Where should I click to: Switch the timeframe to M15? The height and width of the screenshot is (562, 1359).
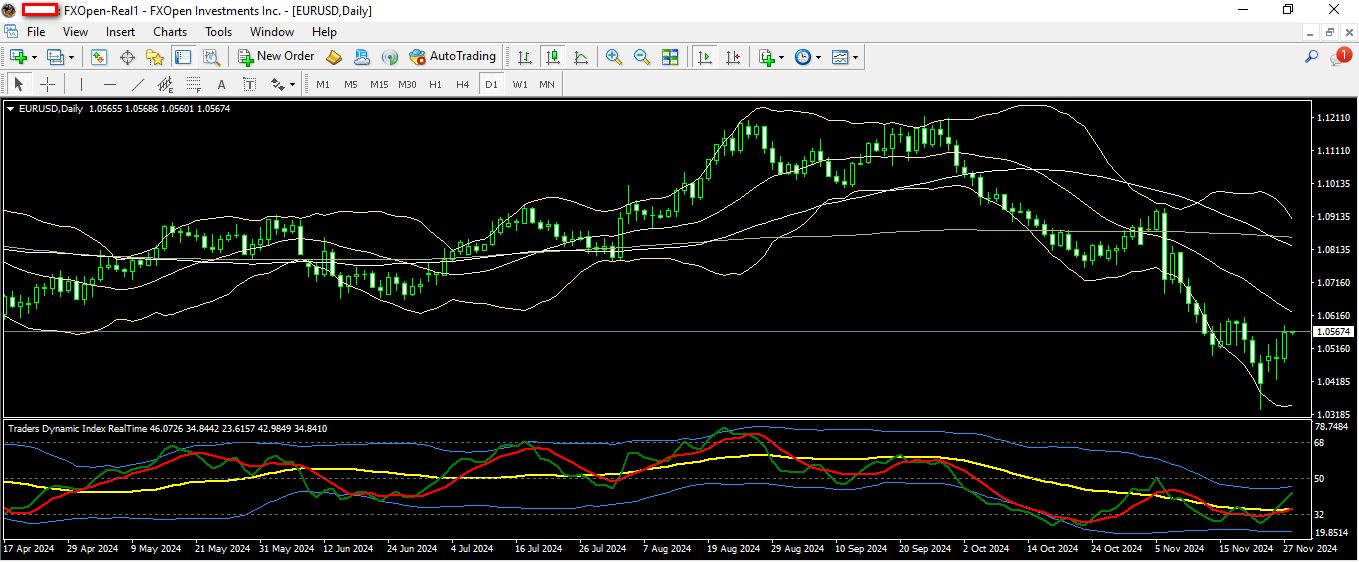click(379, 84)
